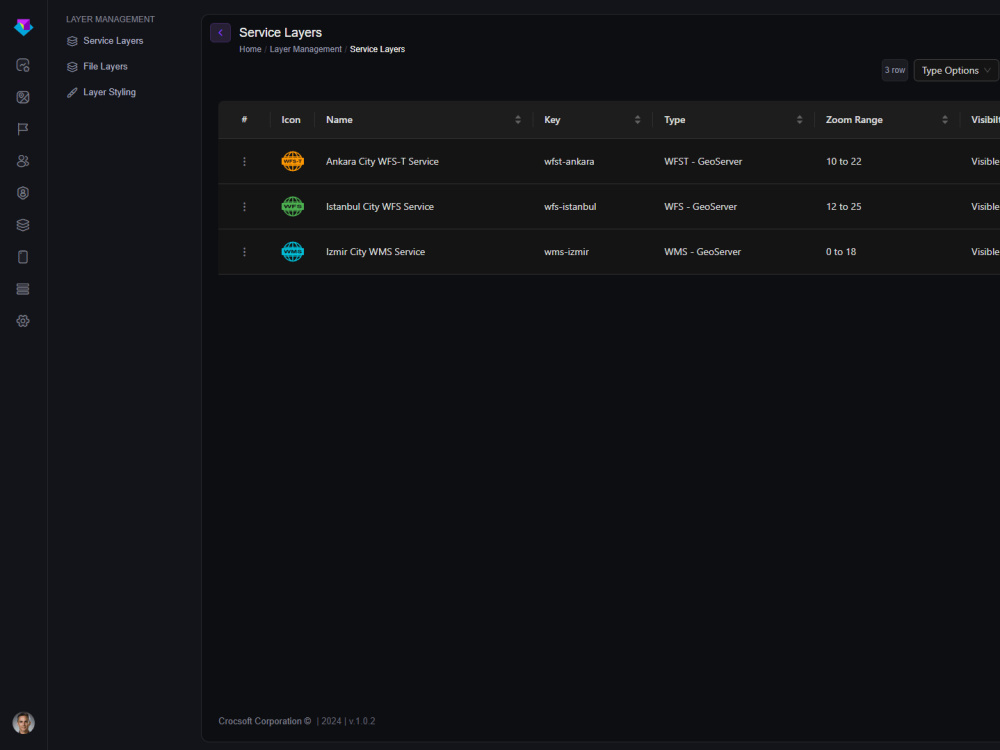The image size is (1000, 750).
Task: Click the Visible cell in the Ankara row
Action: [985, 162]
